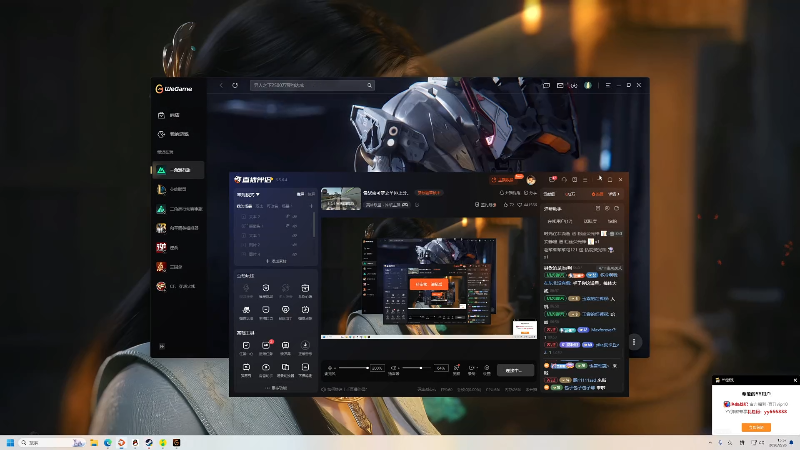The height and width of the screenshot is (450, 800).
Task: Open the scene mode dropdown at panel top
Action: point(248,194)
